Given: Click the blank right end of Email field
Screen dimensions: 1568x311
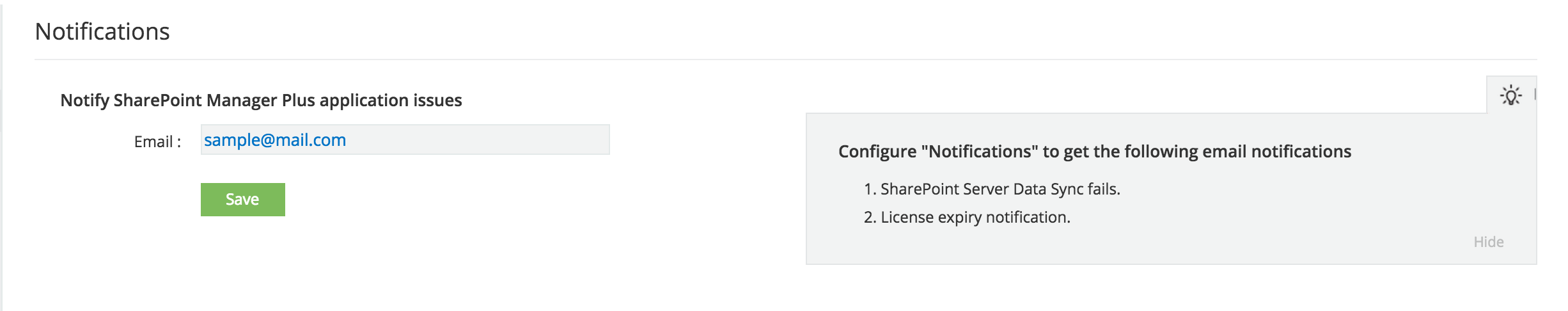Looking at the screenshot, I should pyautogui.click(x=576, y=140).
